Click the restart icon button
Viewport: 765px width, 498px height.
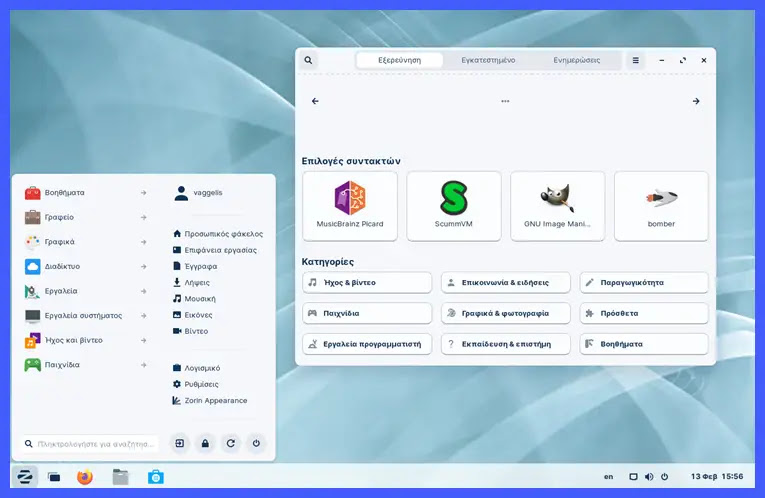coord(231,443)
